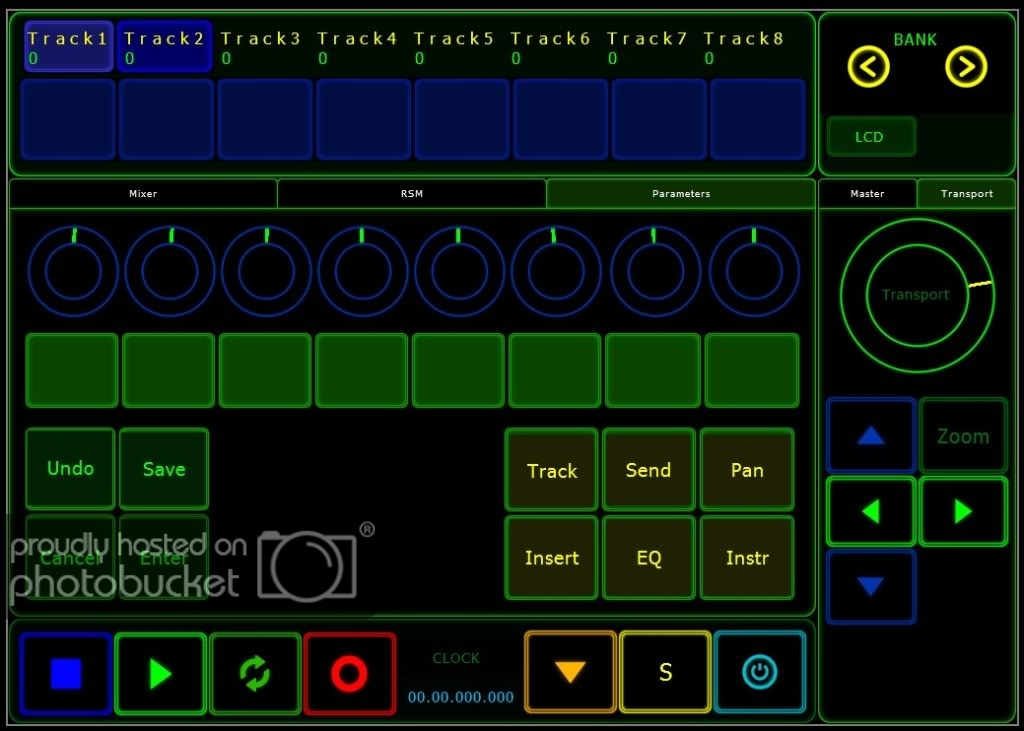1024x731 pixels.
Task: Click the Undo button
Action: pyautogui.click(x=71, y=469)
